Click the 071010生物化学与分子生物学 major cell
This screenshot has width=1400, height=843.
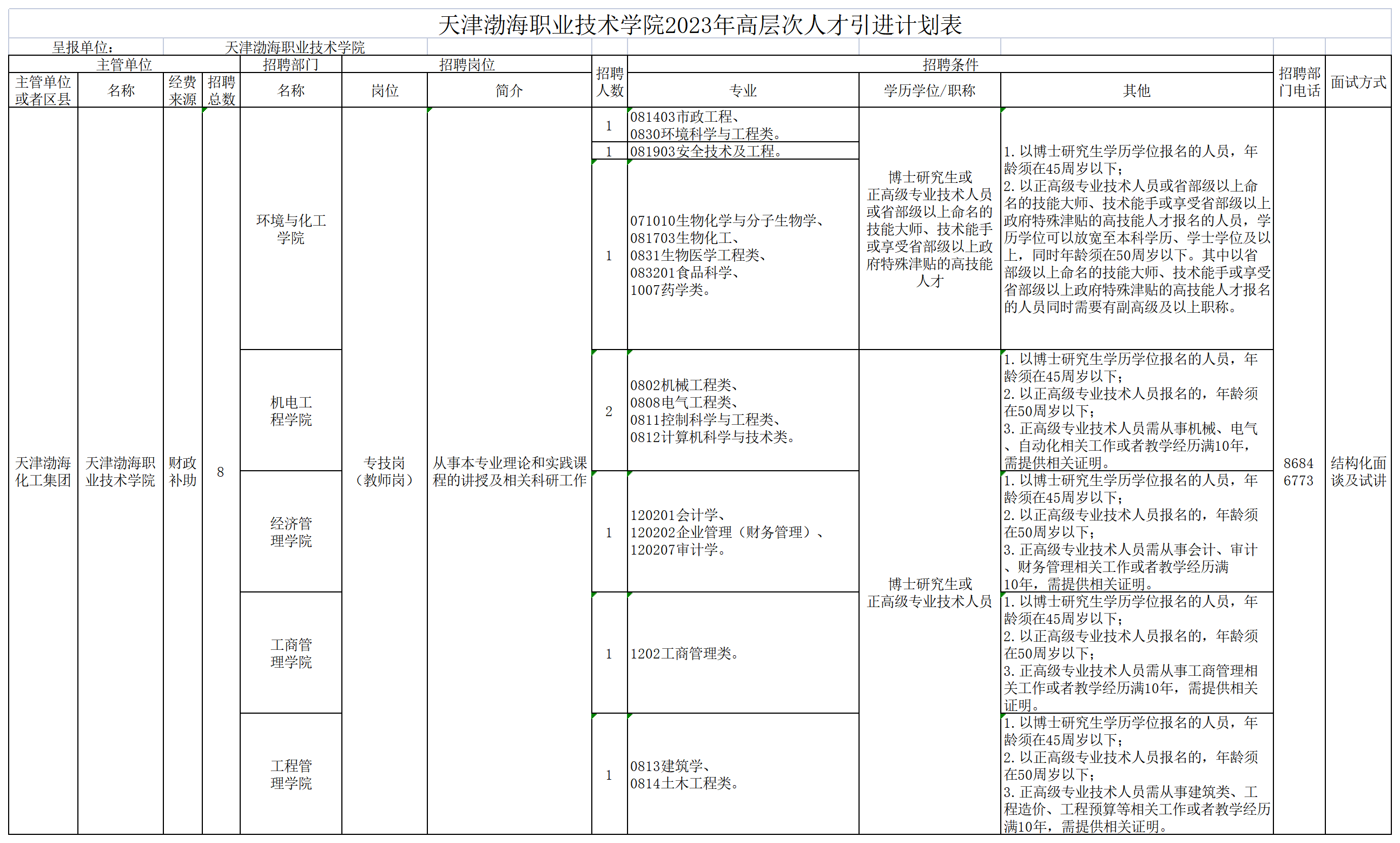click(743, 254)
